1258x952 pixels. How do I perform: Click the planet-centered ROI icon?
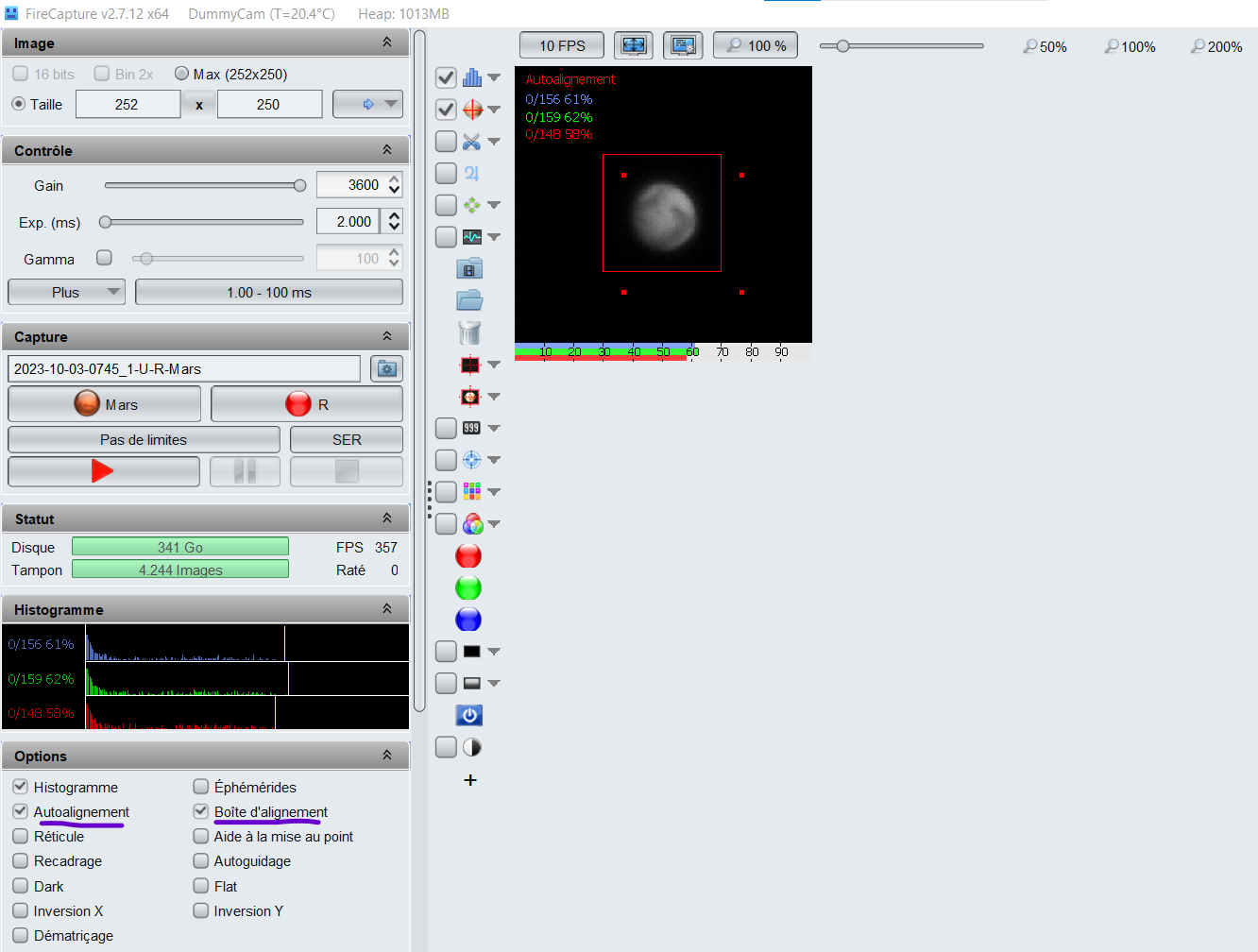pos(470,397)
